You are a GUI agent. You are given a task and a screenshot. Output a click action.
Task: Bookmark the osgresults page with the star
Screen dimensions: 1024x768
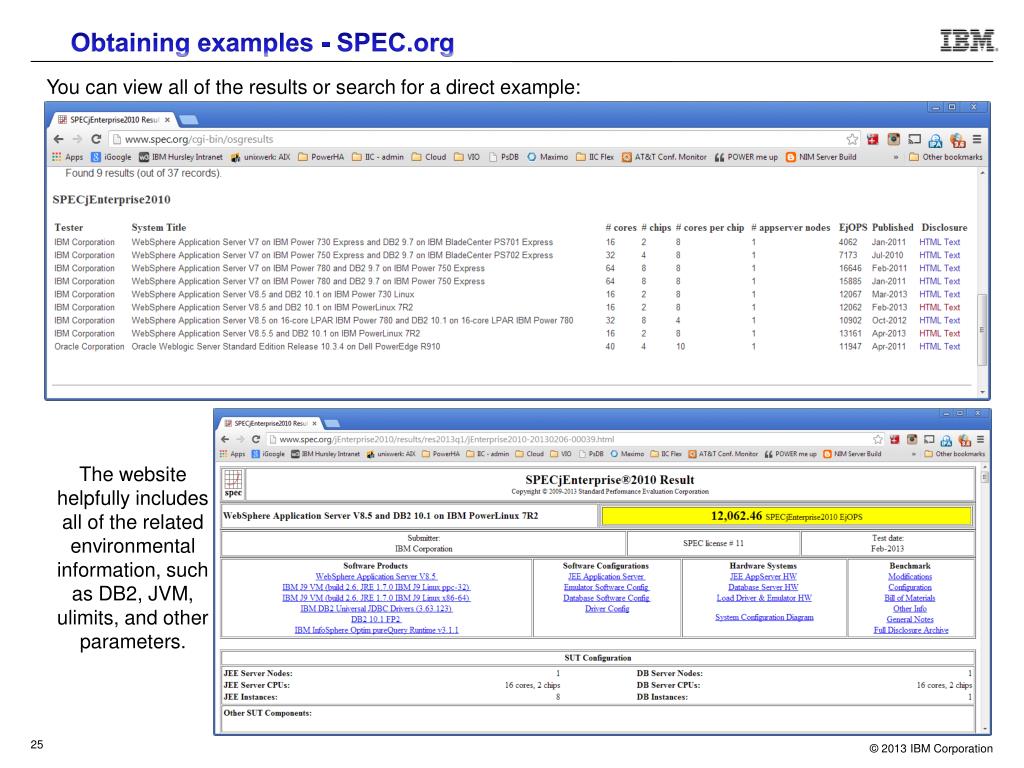tap(852, 139)
